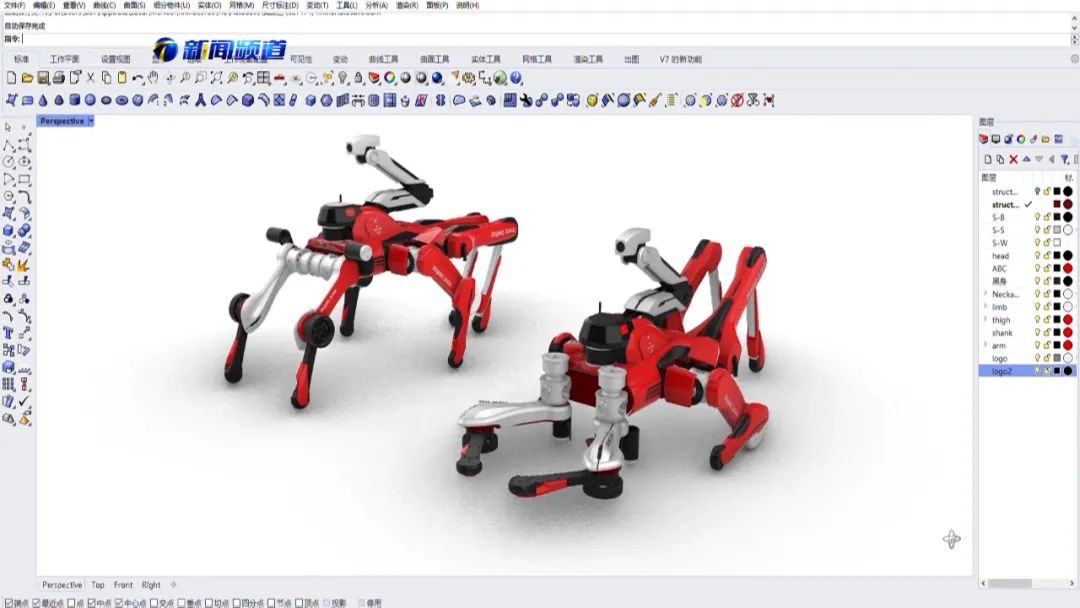Click the layer filter funnel icon
The height and width of the screenshot is (608, 1080).
pyautogui.click(x=1065, y=159)
